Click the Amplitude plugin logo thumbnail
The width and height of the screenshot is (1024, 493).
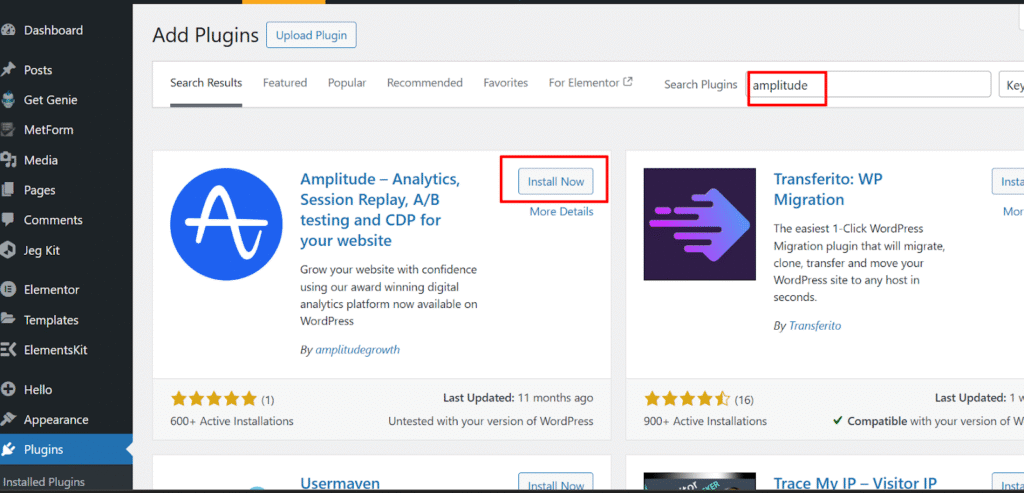(x=227, y=224)
